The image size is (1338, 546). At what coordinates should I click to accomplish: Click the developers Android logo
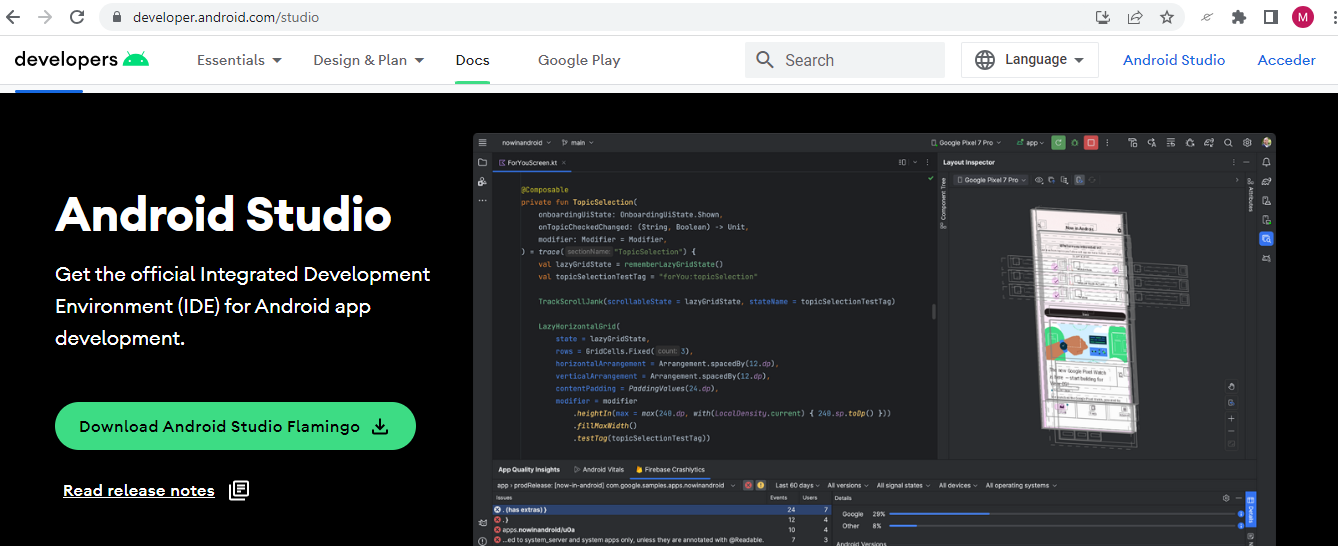click(x=82, y=60)
